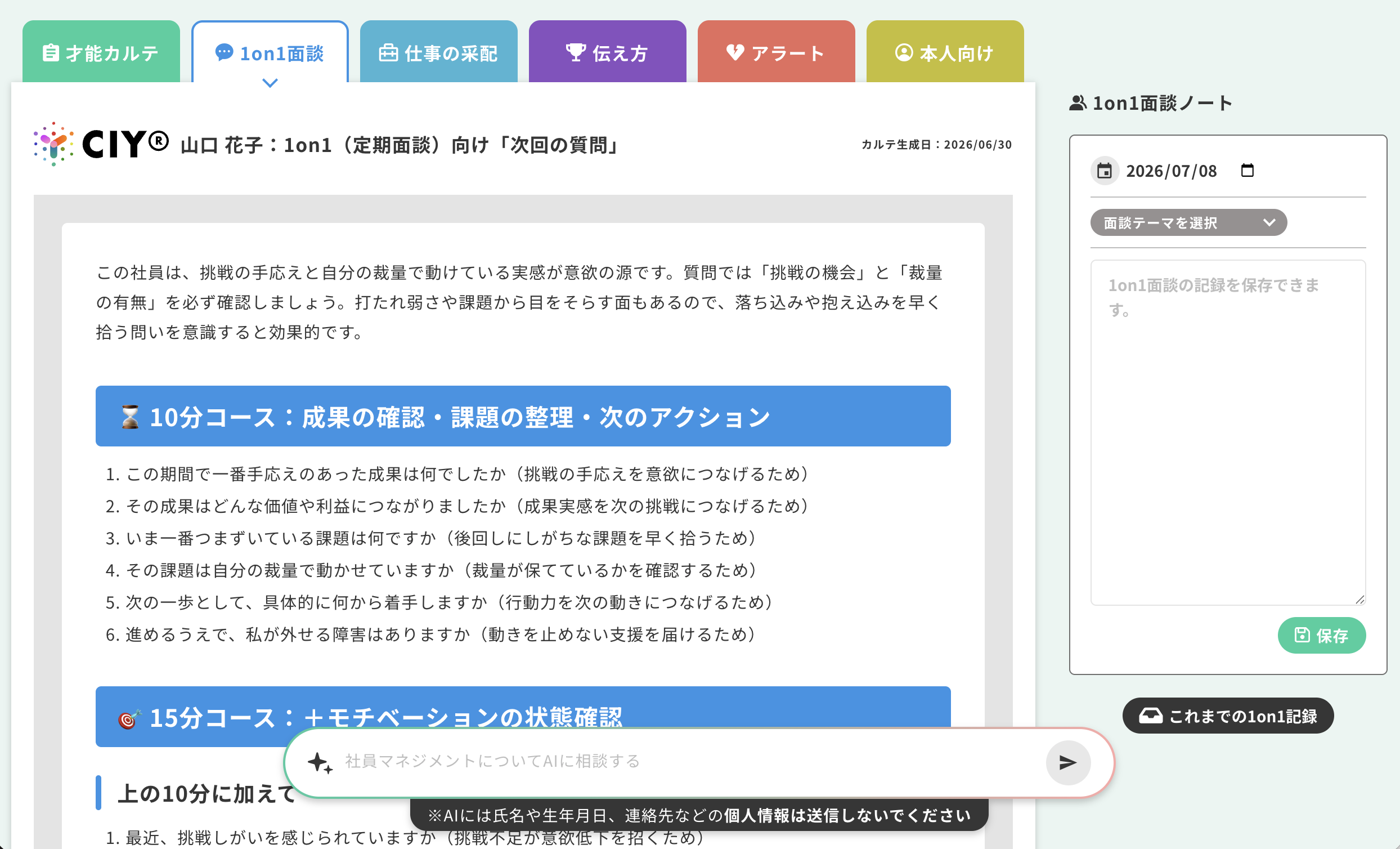Click the speech bubble icon on 1on1面談 tab
Image resolution: width=1400 pixels, height=849 pixels.
click(x=224, y=52)
